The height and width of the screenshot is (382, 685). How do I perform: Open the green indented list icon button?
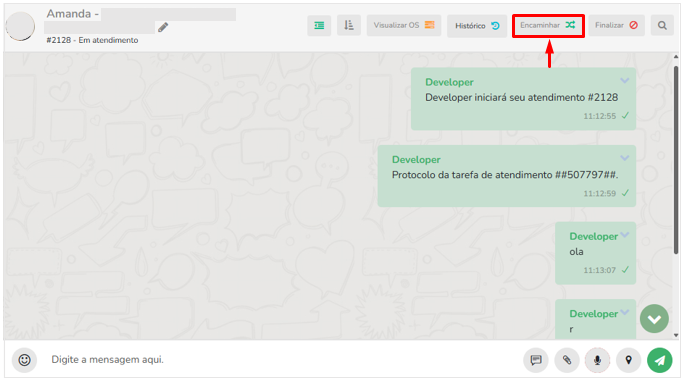pos(319,25)
